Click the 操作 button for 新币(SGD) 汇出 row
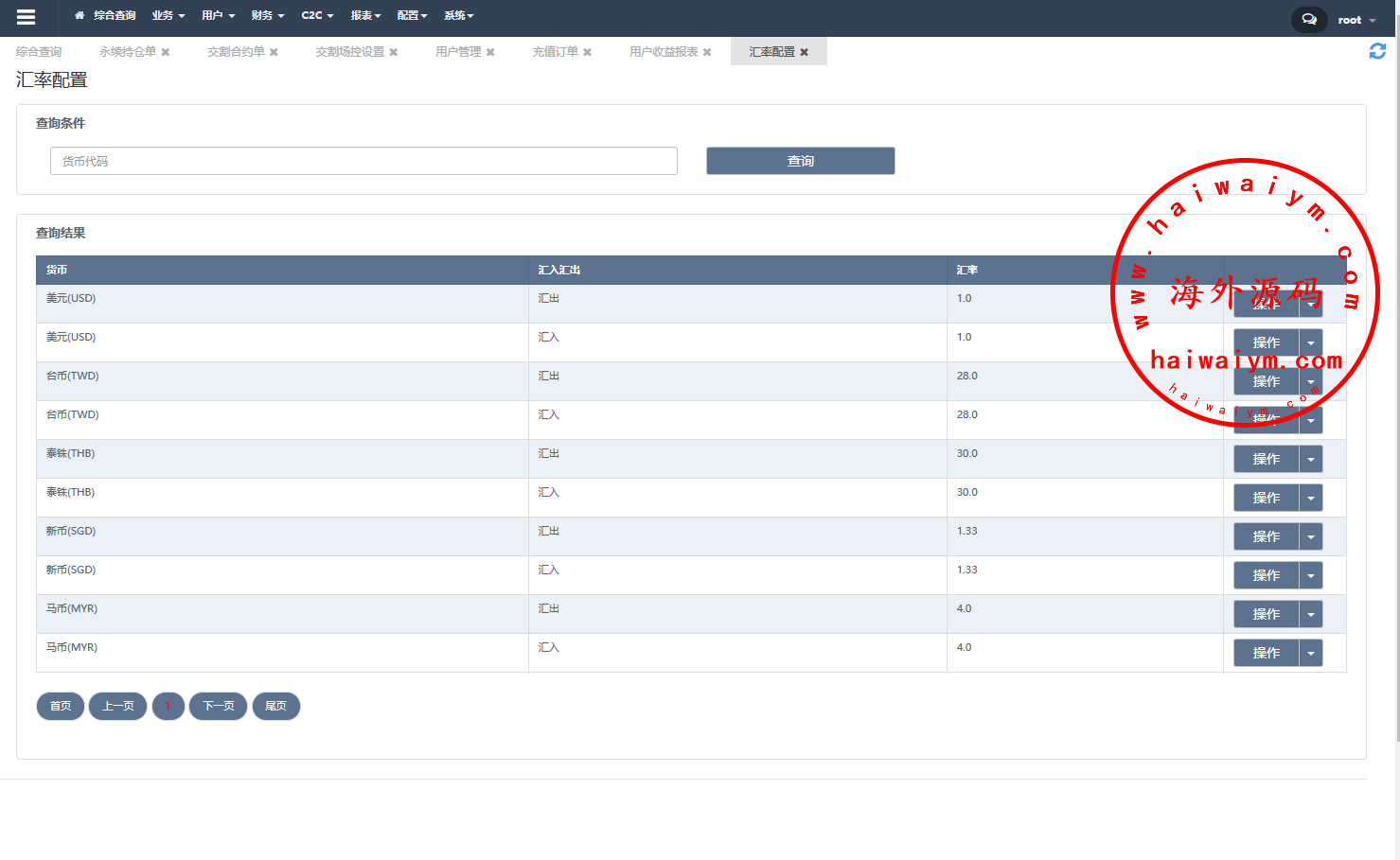The height and width of the screenshot is (860, 1400). 1266,536
